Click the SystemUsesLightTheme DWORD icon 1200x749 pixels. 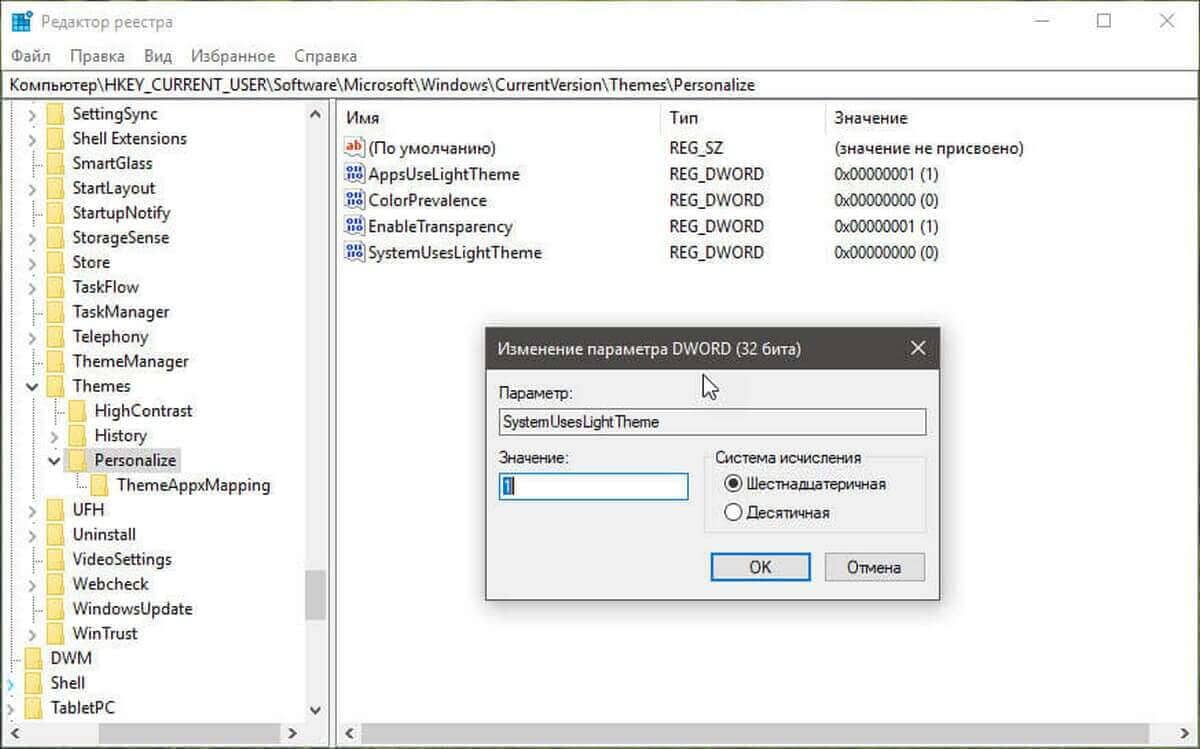354,252
